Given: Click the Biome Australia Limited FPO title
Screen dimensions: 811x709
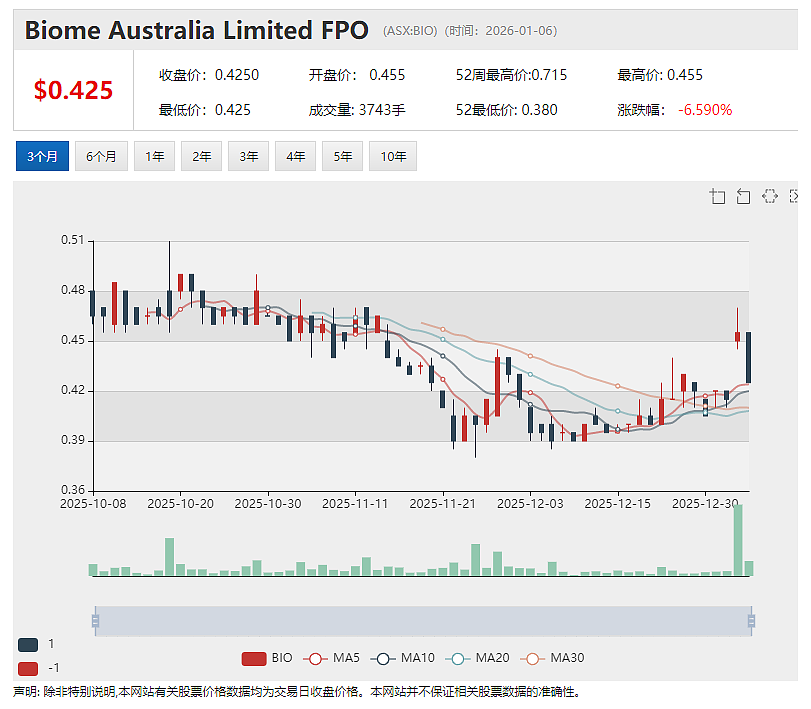Looking at the screenshot, I should 197,30.
